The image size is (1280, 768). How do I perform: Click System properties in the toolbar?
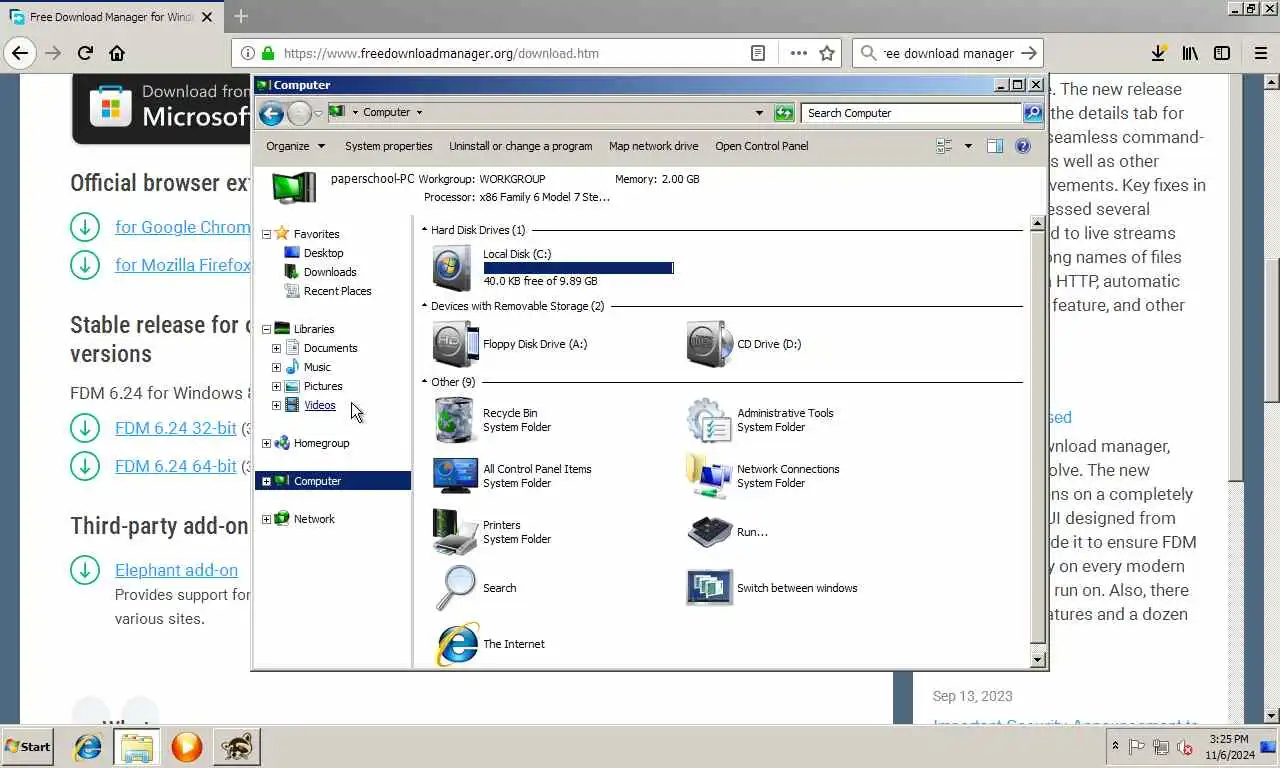coord(389,146)
